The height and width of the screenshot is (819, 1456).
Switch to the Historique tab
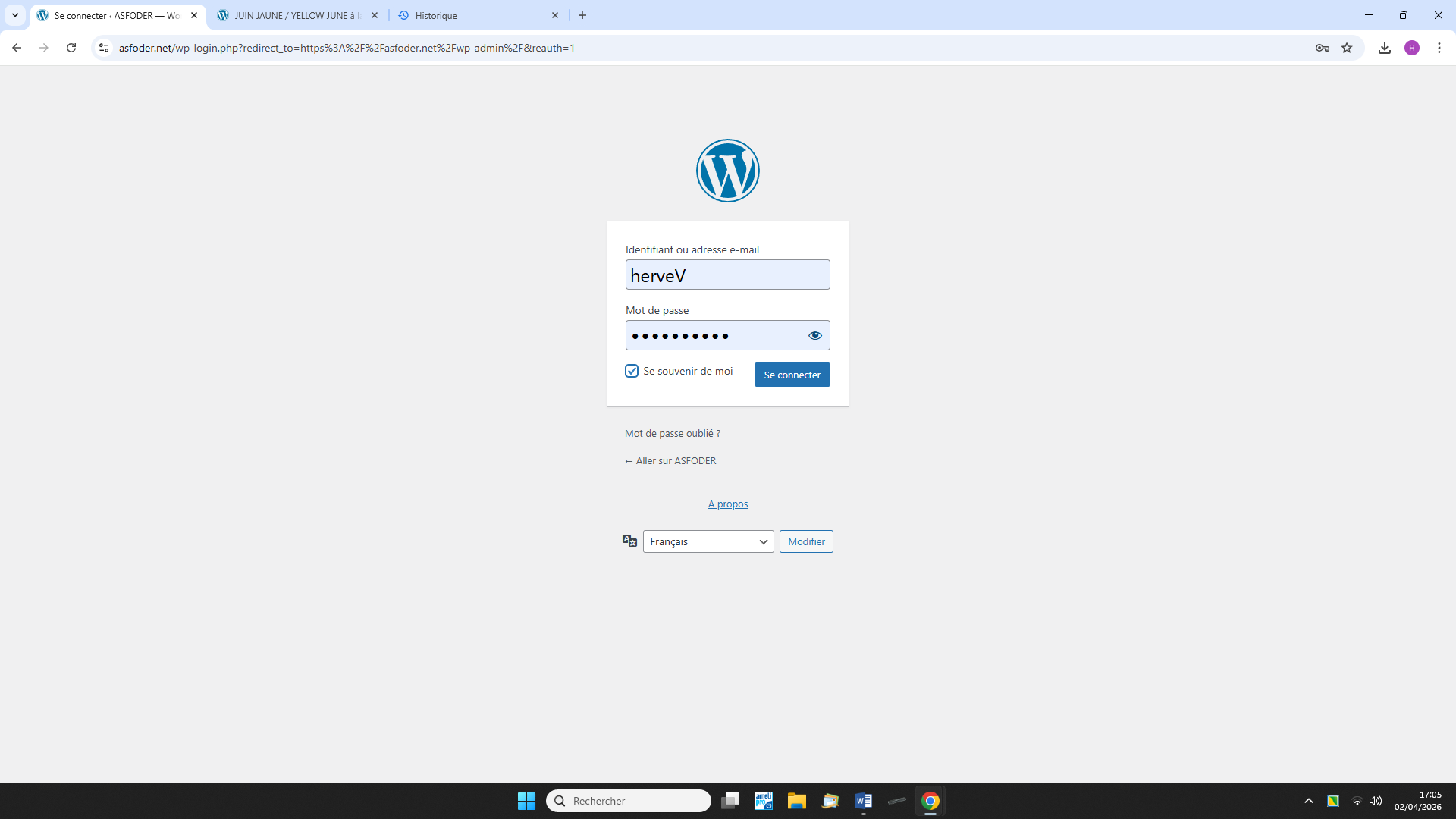[x=474, y=15]
